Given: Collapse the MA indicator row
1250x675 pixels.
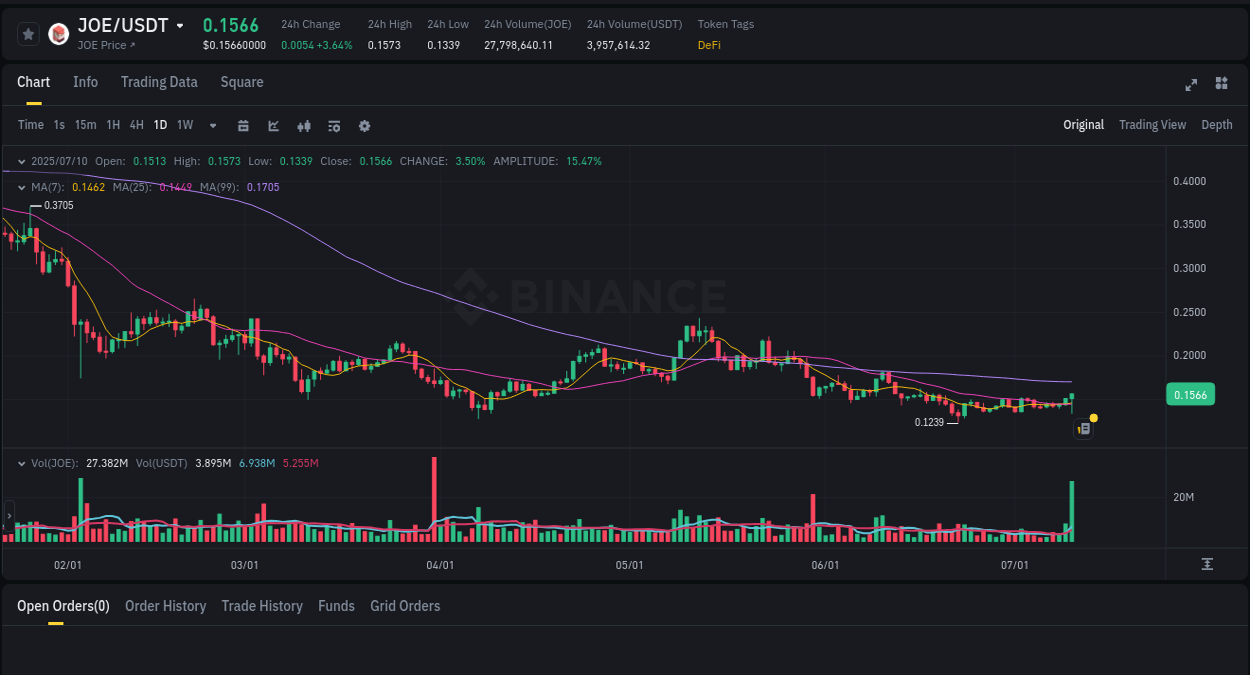Looking at the screenshot, I should point(22,187).
